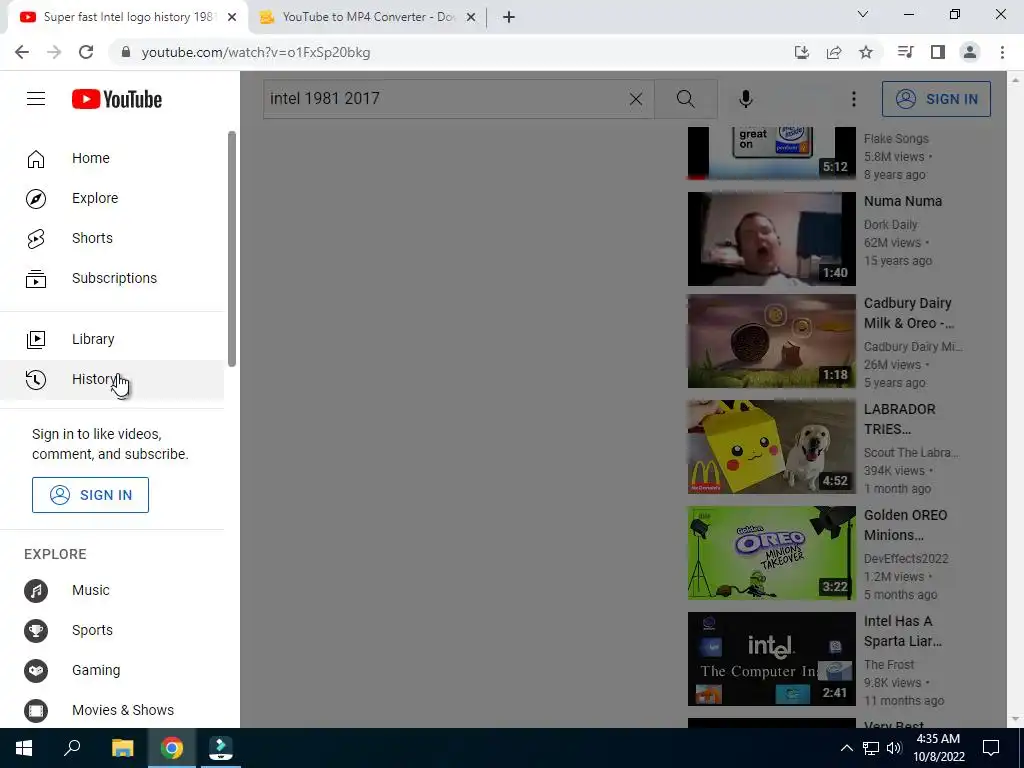1024x768 pixels.
Task: Open Gaming under Explore
Action: 112,670
